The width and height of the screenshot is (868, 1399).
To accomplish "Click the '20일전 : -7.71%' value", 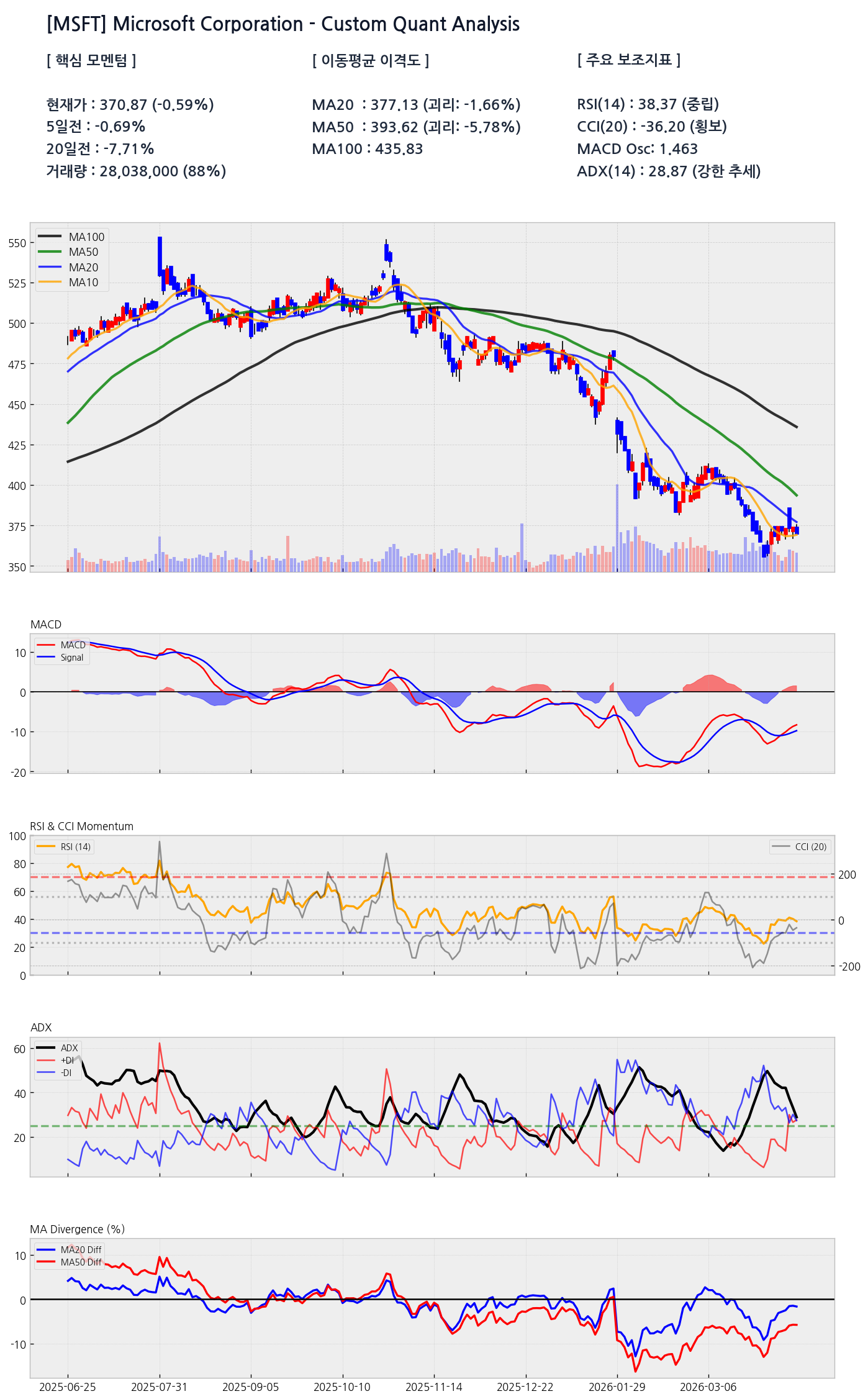I will 100,149.
